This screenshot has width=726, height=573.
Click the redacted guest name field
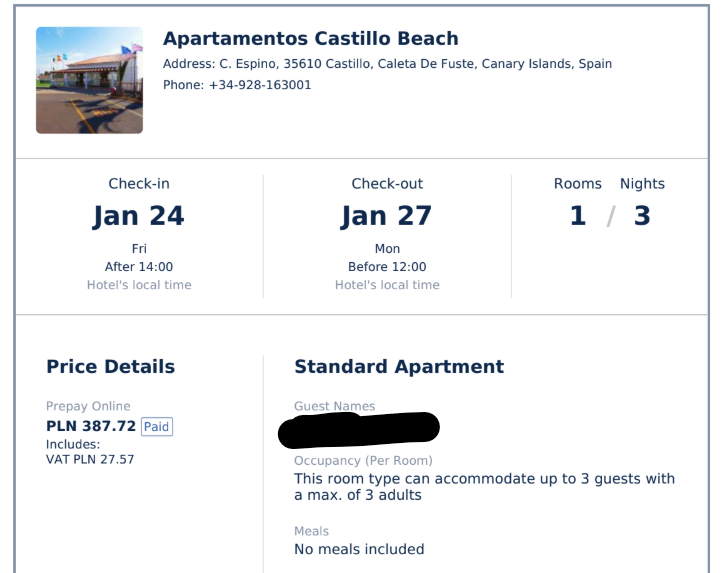pos(359,430)
